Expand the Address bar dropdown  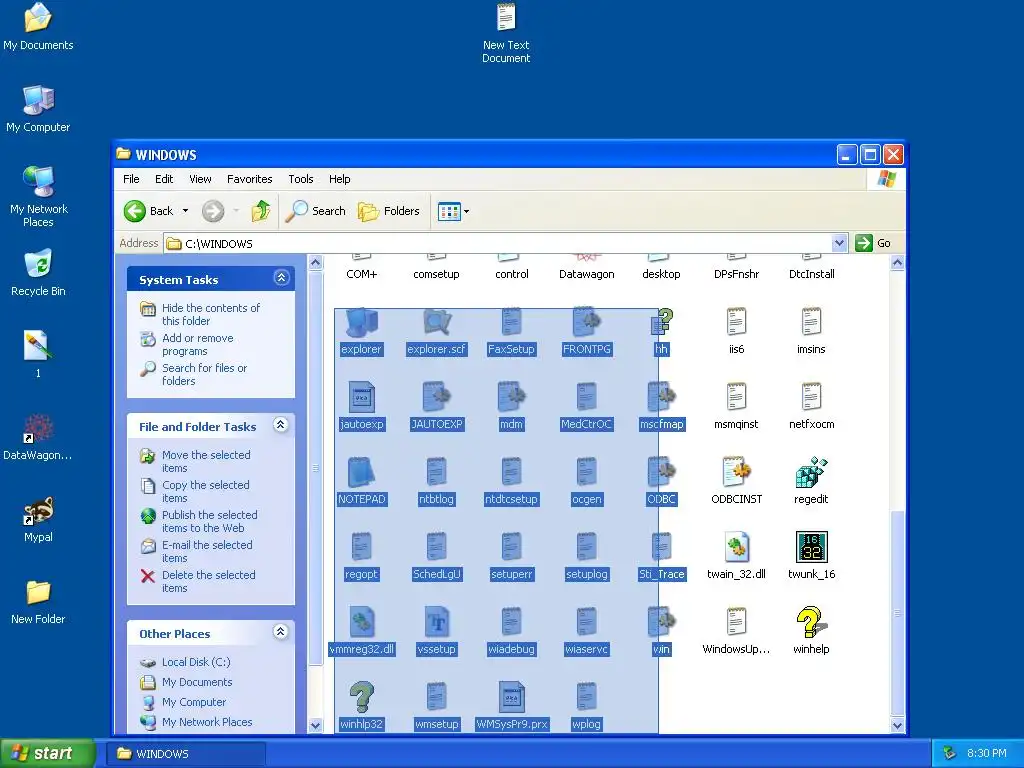tap(839, 243)
